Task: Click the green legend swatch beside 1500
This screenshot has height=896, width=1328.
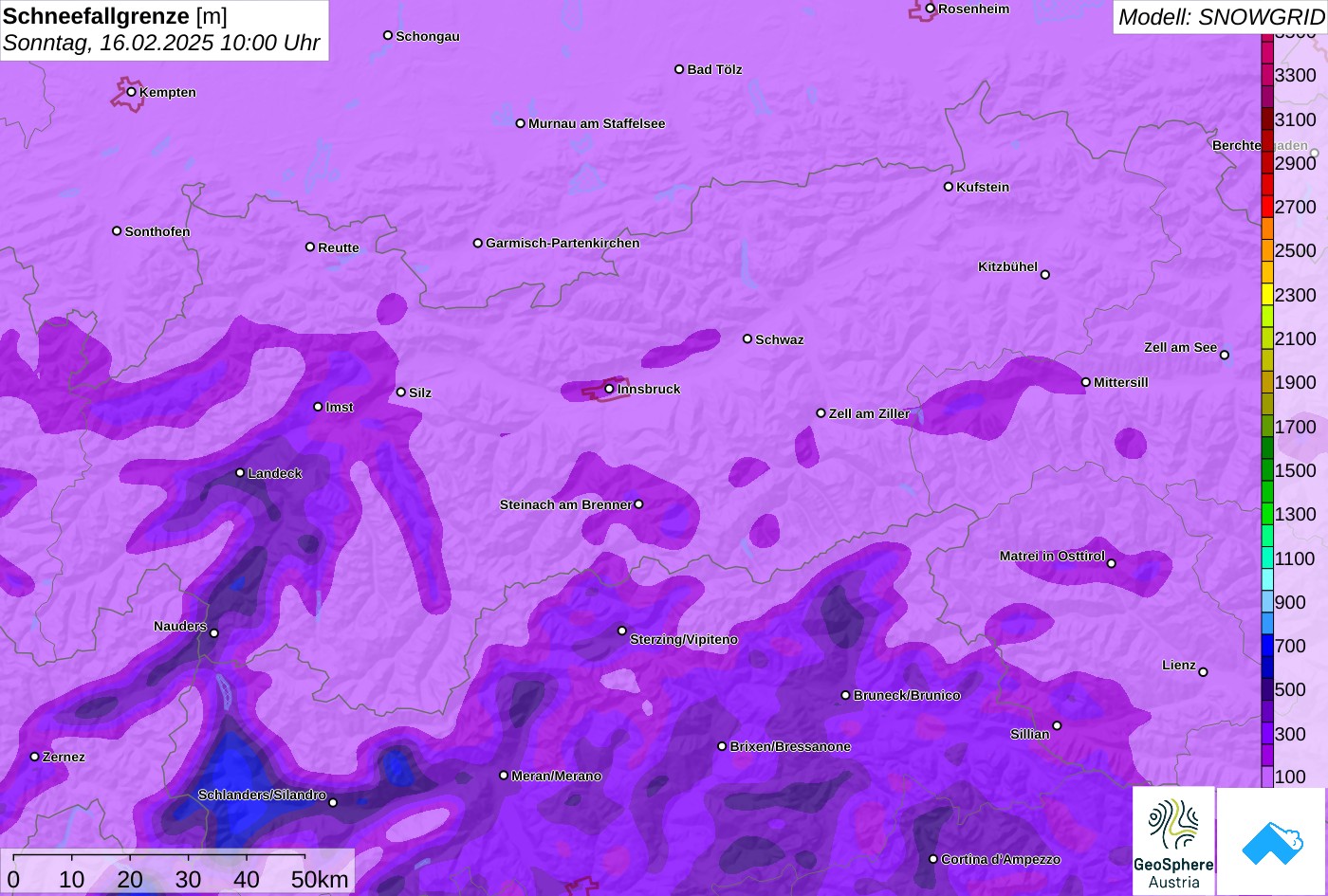Action: tap(1267, 470)
